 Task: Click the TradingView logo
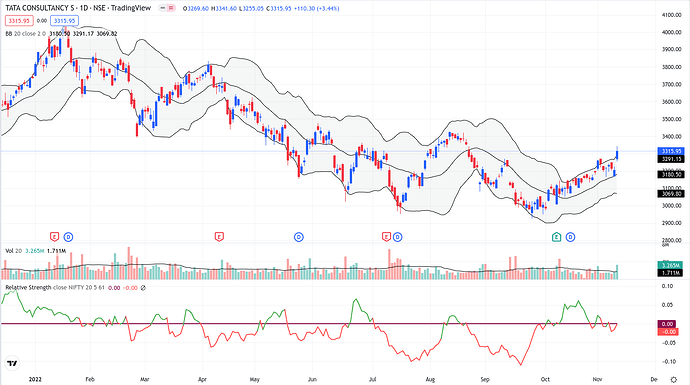(12, 363)
